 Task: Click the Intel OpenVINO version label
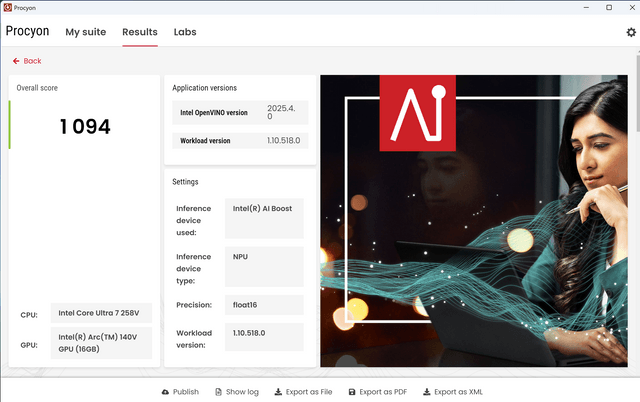(x=214, y=113)
